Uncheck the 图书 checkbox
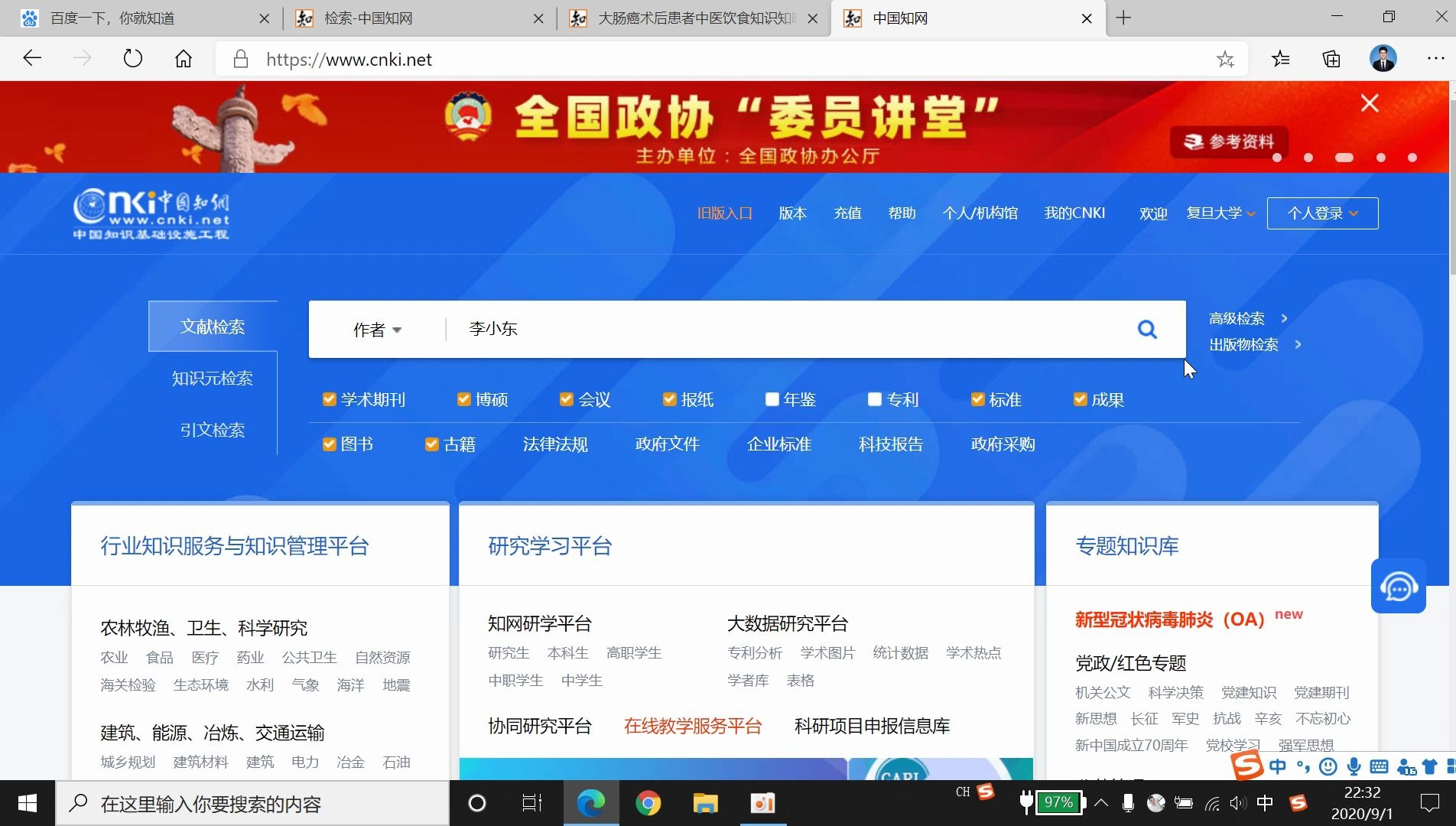Image resolution: width=1456 pixels, height=826 pixels. (330, 444)
